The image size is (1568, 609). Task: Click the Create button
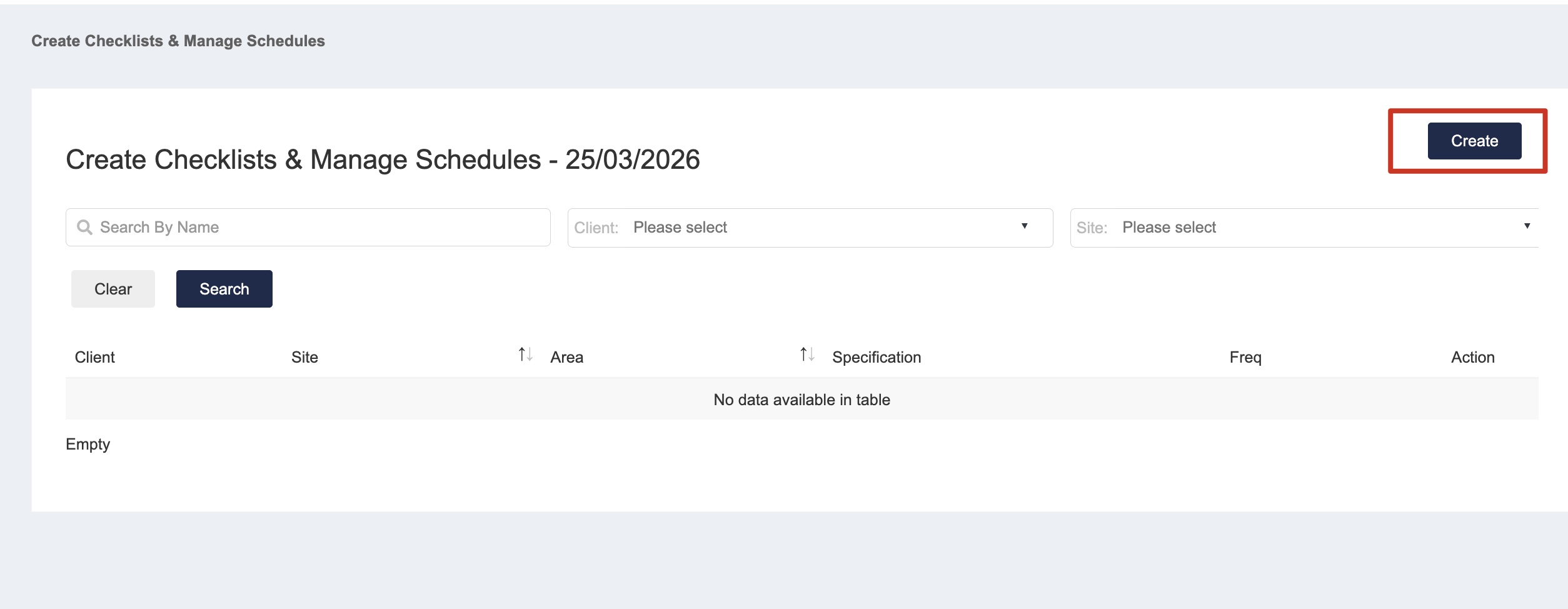click(1474, 141)
